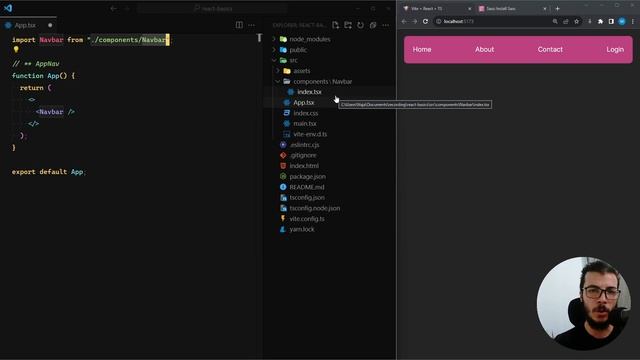
Task: Open tsconfig.node.json in the Explorer
Action: pos(315,208)
